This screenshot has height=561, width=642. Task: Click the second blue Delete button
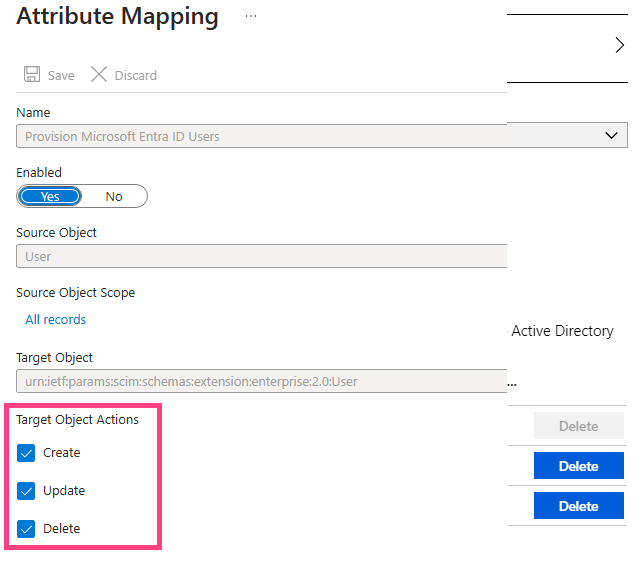pos(579,506)
